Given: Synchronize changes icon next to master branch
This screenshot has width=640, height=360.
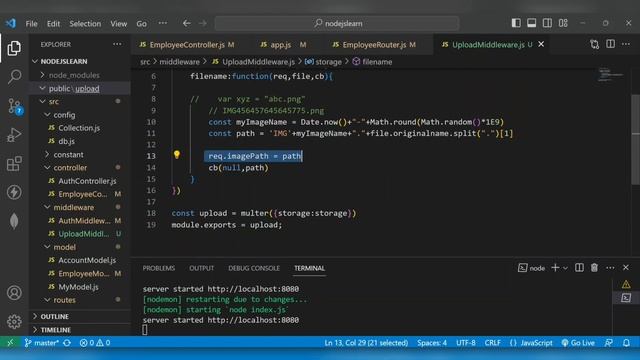Looking at the screenshot, I should [67, 343].
